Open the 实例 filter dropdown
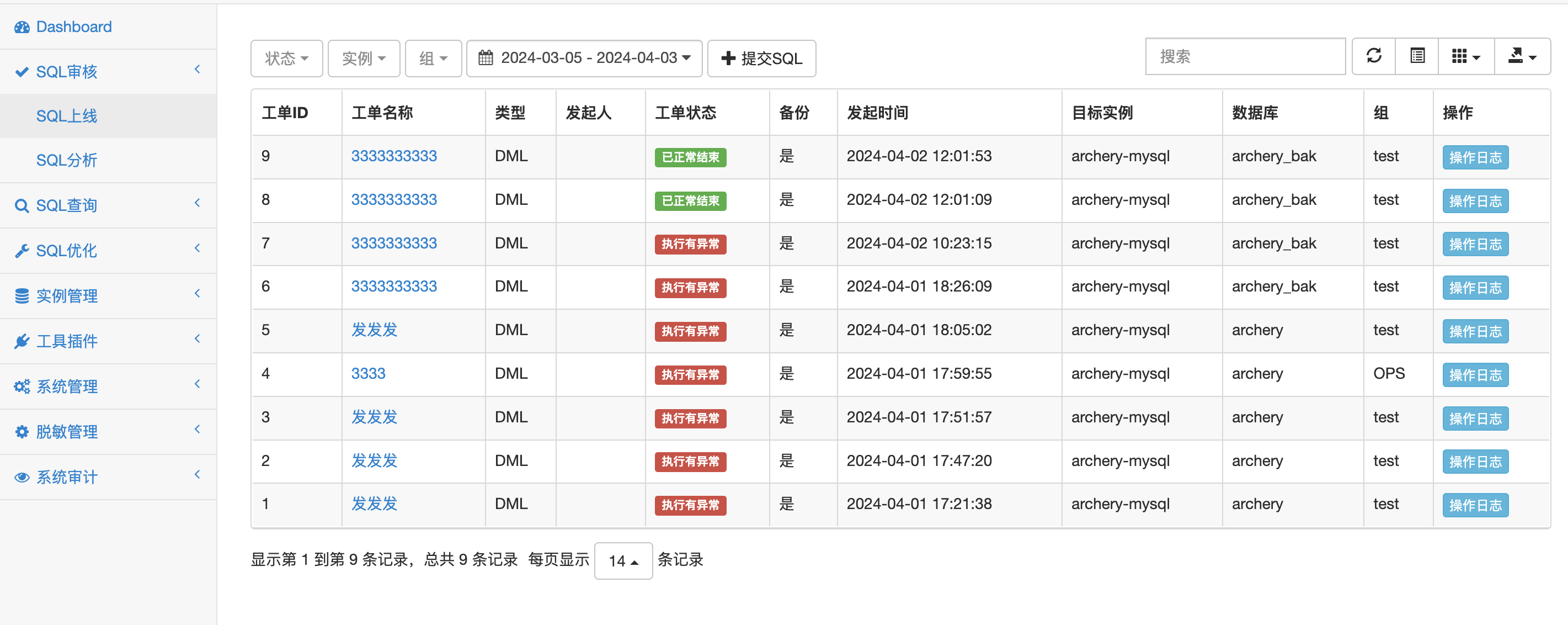Screen dimensions: 1568x625 pyautogui.click(x=364, y=59)
